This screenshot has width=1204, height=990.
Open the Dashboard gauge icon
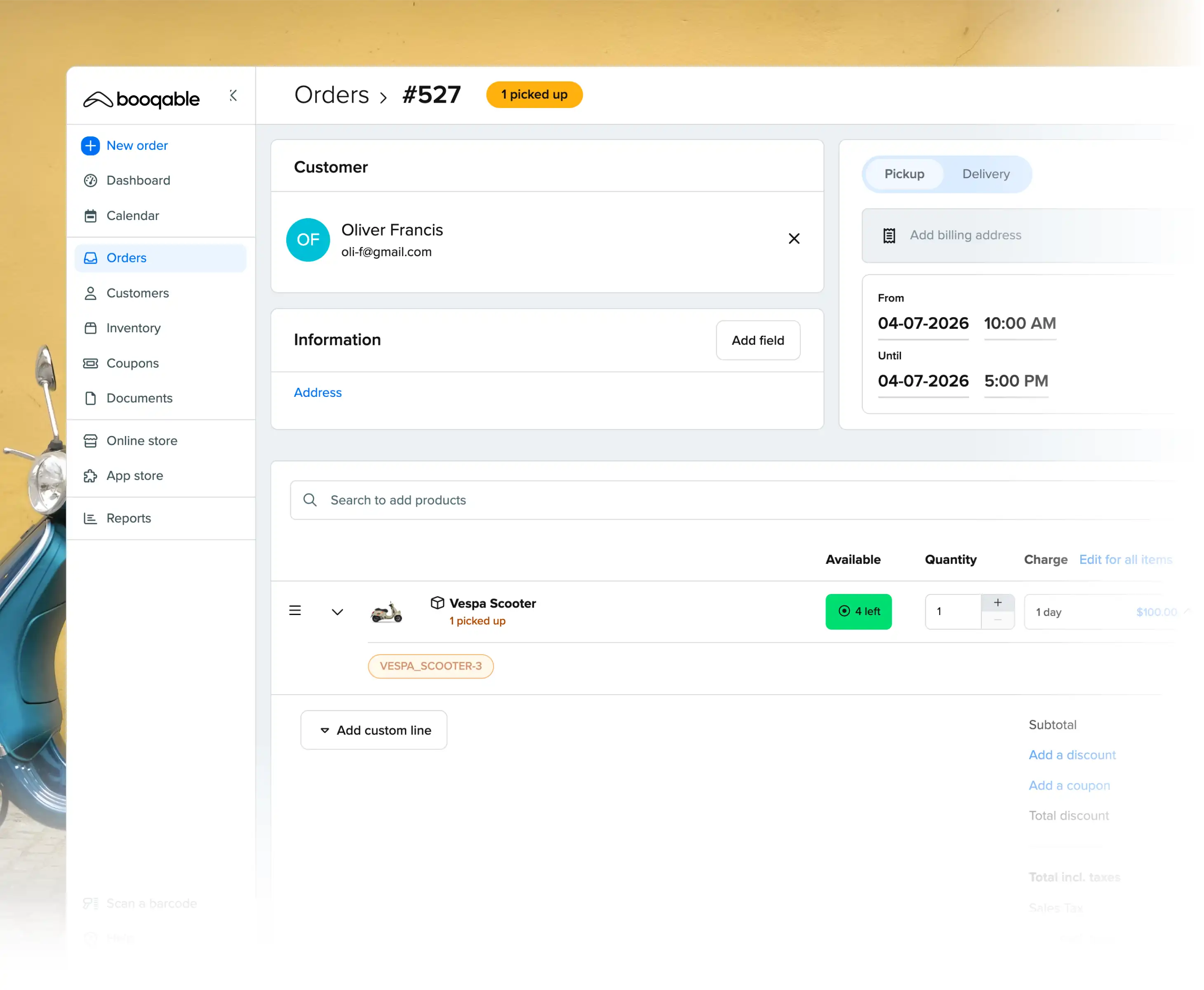90,180
